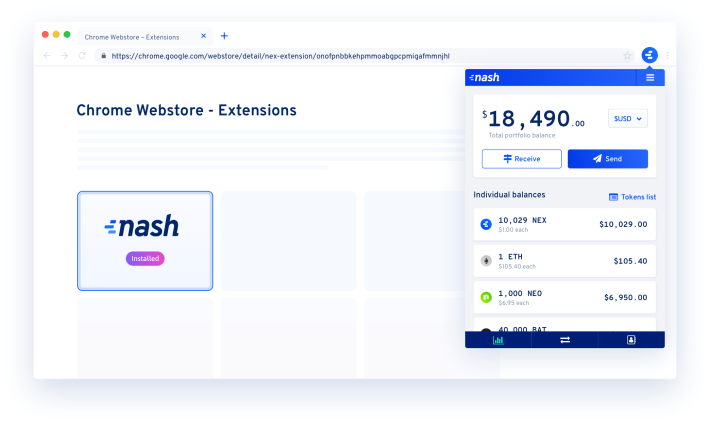Click the macOS yellow minimize button

(56, 34)
